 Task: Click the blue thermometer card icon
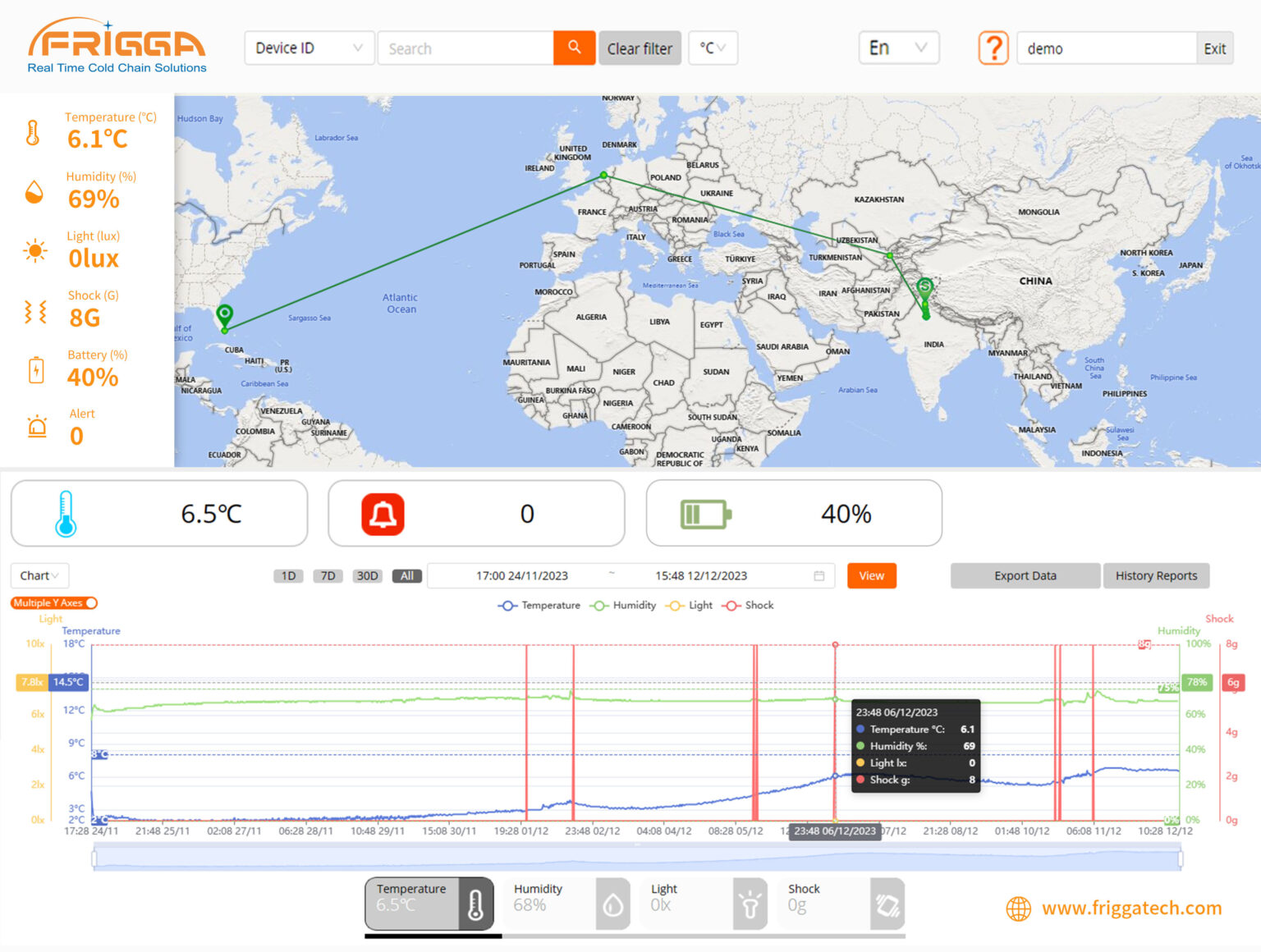[x=66, y=515]
